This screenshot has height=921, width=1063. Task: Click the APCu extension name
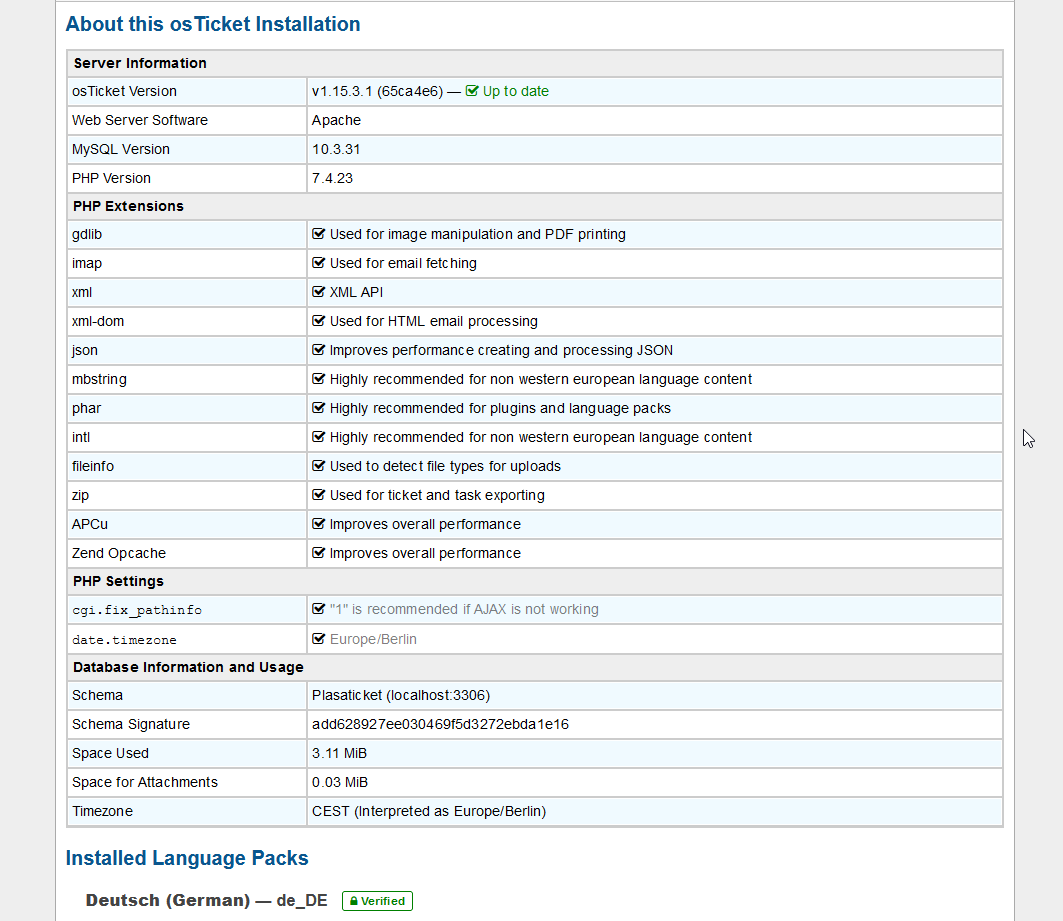pos(89,525)
